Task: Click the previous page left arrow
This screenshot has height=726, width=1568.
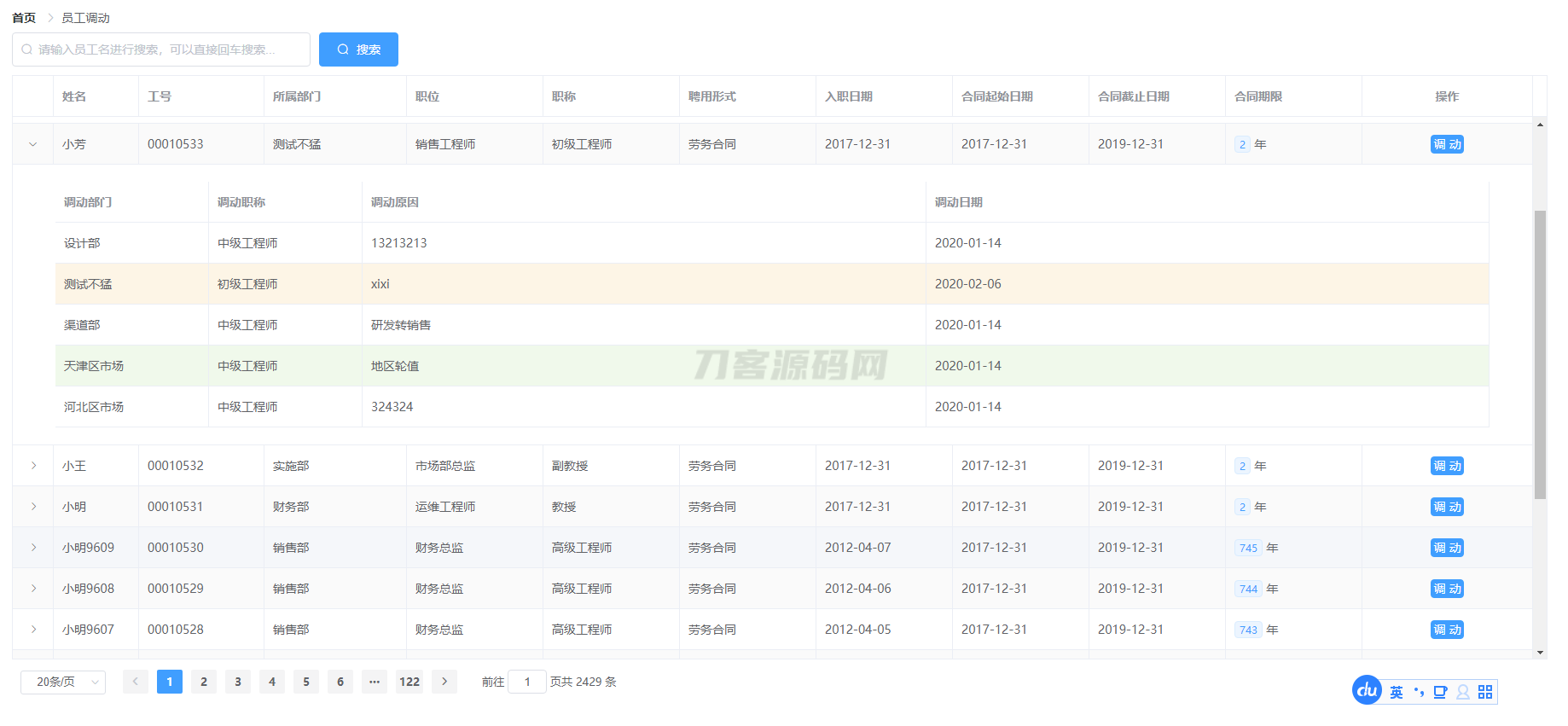Action: coord(135,682)
